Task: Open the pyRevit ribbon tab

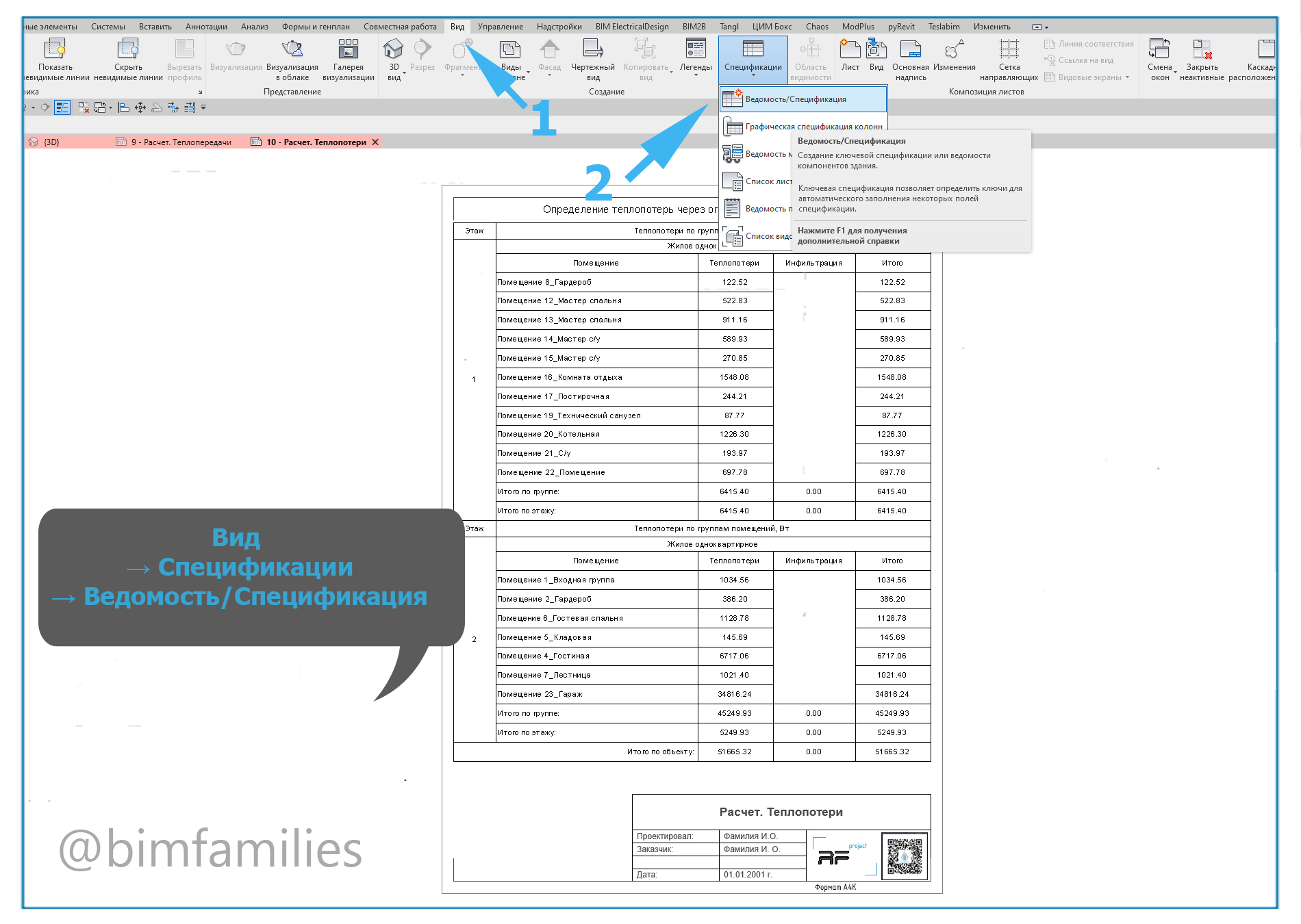Action: [901, 27]
